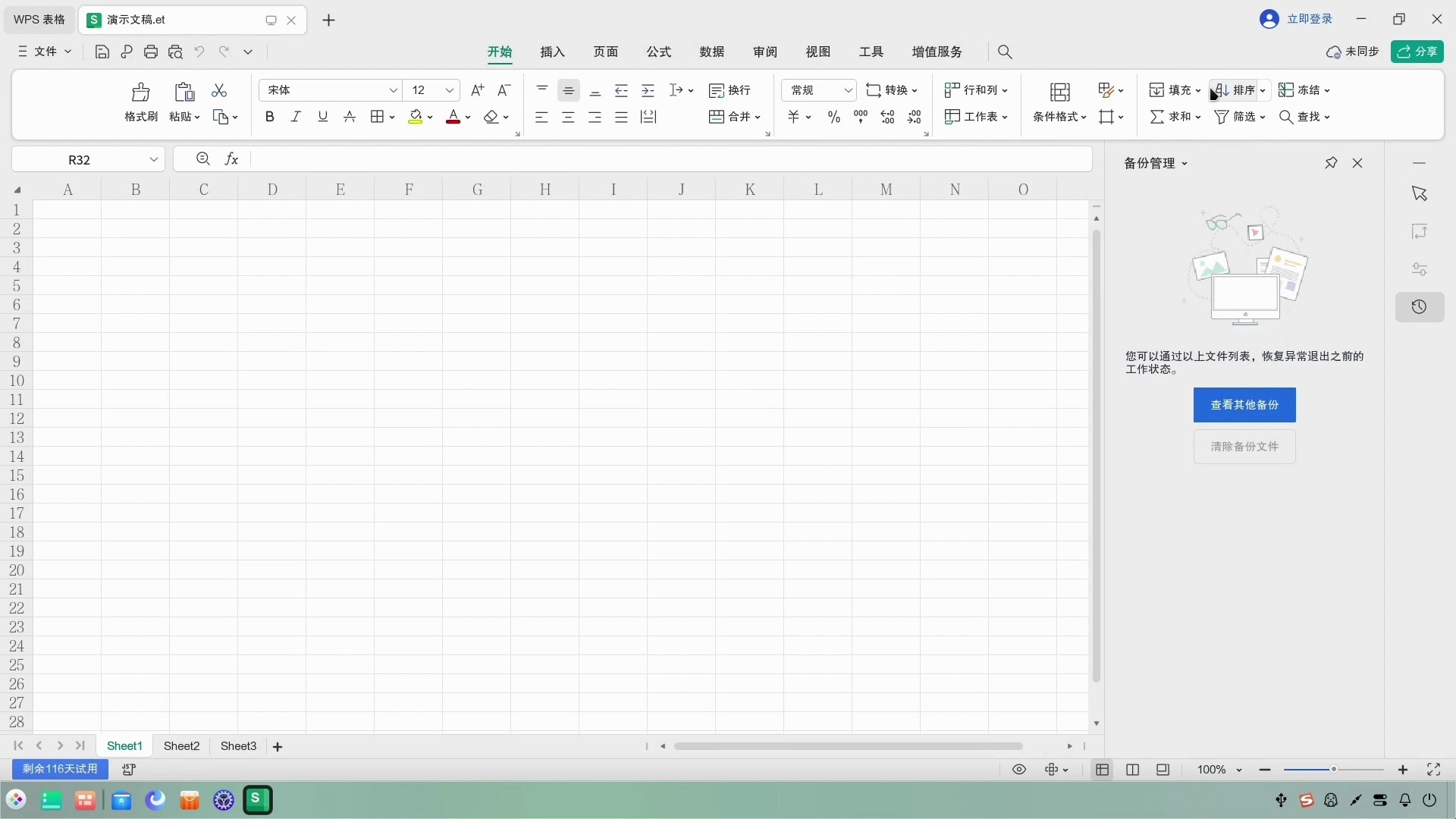This screenshot has width=1456, height=819.
Task: Click the 清除备份文件 button
Action: [x=1244, y=447]
